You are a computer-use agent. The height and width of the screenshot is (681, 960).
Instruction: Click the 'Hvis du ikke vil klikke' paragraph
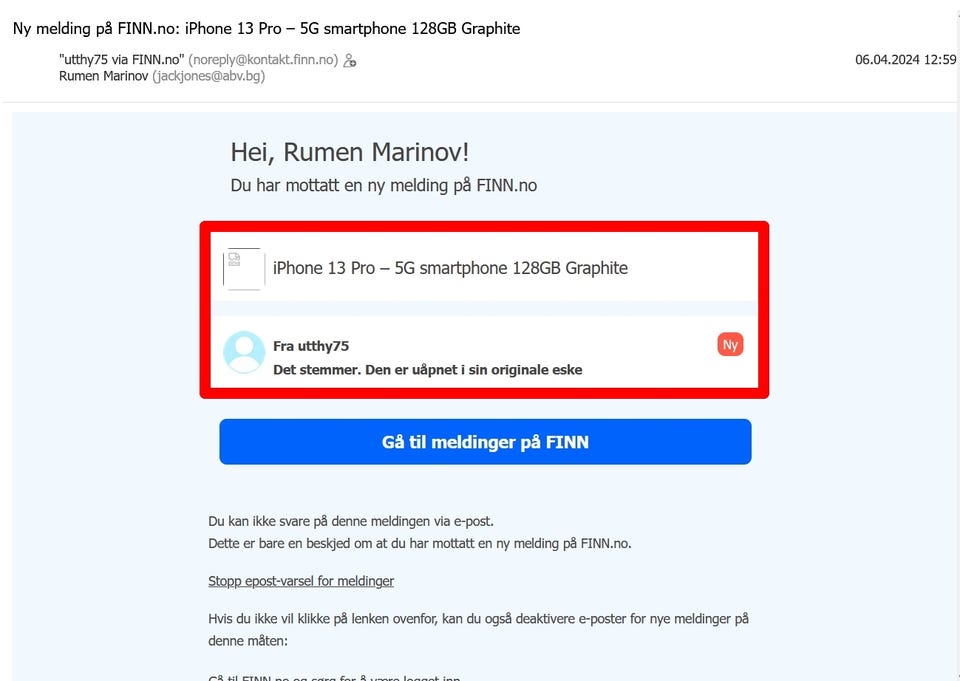(478, 630)
